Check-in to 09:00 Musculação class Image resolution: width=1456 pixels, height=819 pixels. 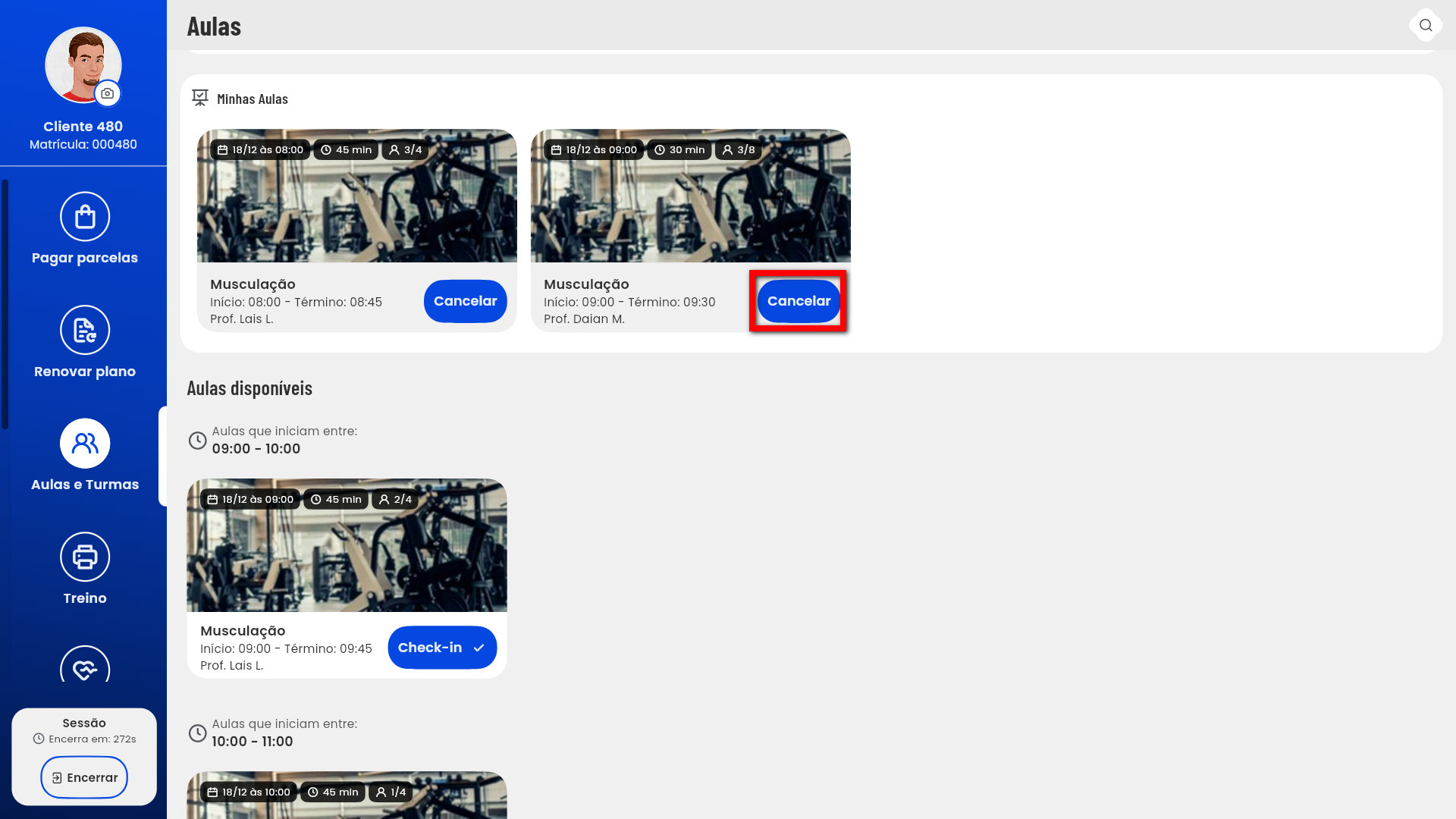[x=442, y=648]
